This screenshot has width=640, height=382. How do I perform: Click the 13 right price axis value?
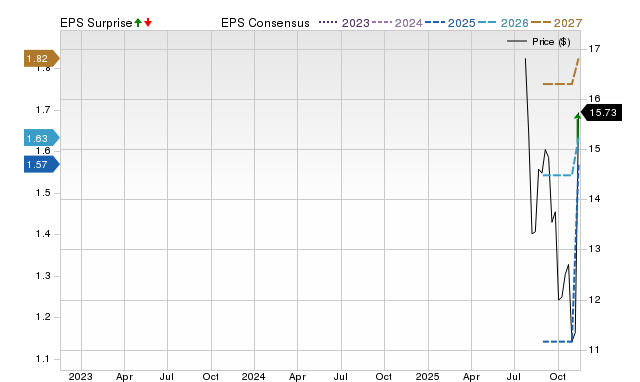coord(595,249)
